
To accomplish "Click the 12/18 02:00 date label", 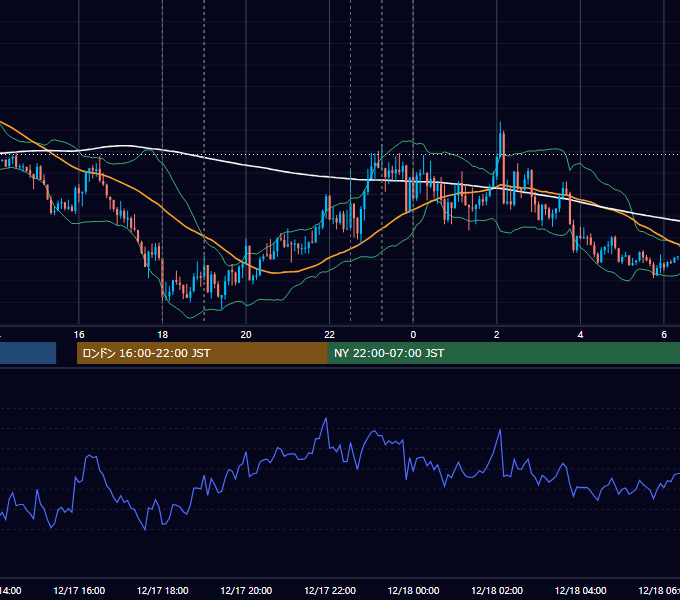I will pyautogui.click(x=497, y=590).
